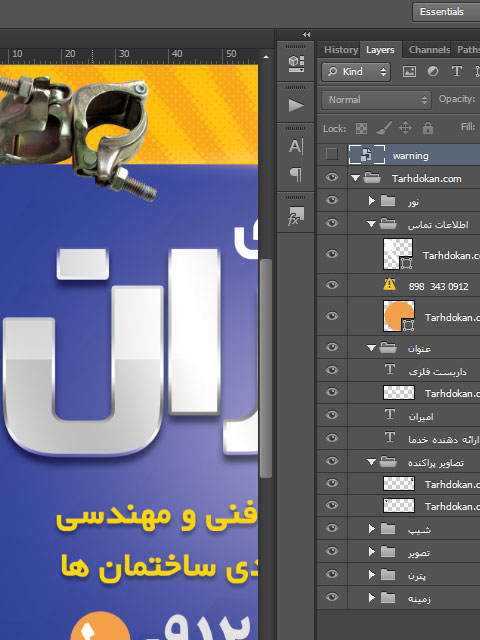This screenshot has height=640, width=480.
Task: Open the Essentials workspace switcher
Action: point(446,12)
